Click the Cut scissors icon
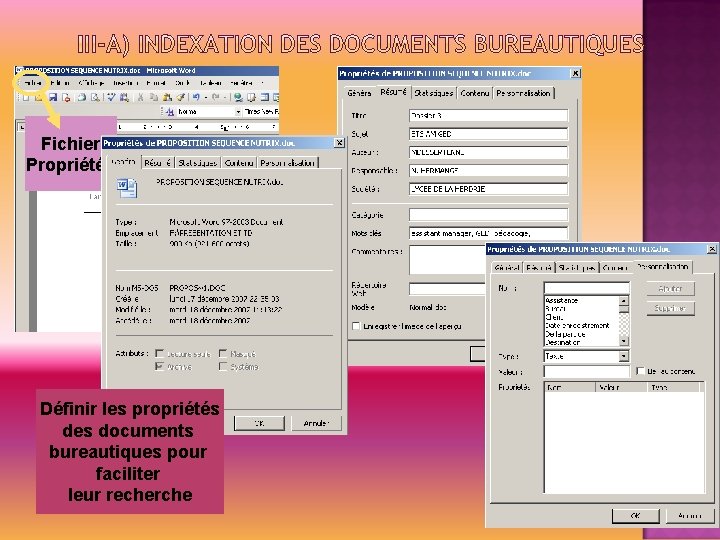The height and width of the screenshot is (540, 720). point(141,97)
